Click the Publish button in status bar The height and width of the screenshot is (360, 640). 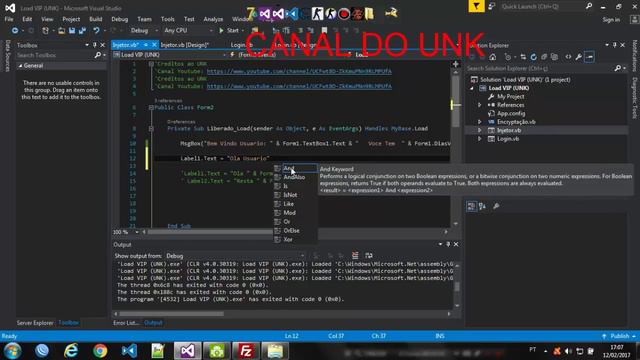pos(620,336)
